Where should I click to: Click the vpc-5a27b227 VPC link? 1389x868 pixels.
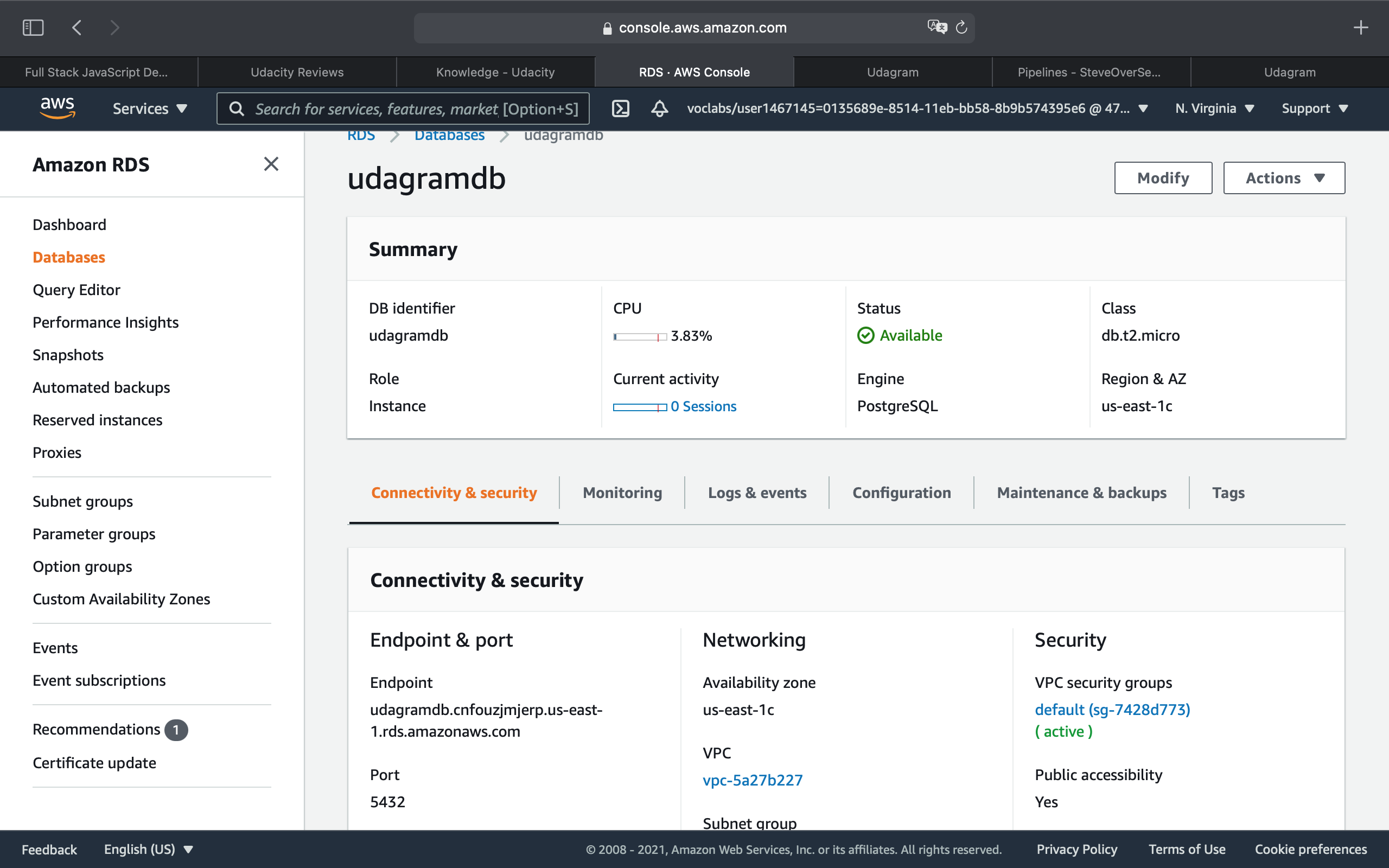tap(752, 780)
